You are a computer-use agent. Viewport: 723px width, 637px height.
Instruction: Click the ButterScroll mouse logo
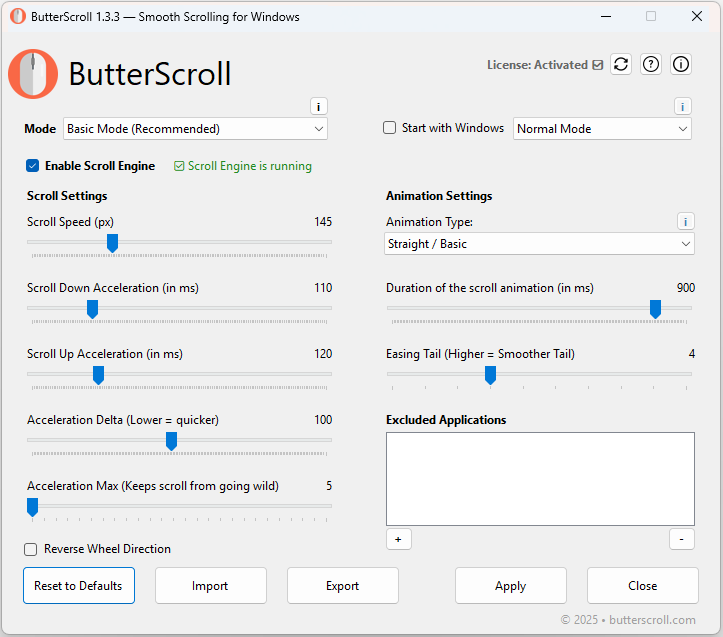click(33, 74)
